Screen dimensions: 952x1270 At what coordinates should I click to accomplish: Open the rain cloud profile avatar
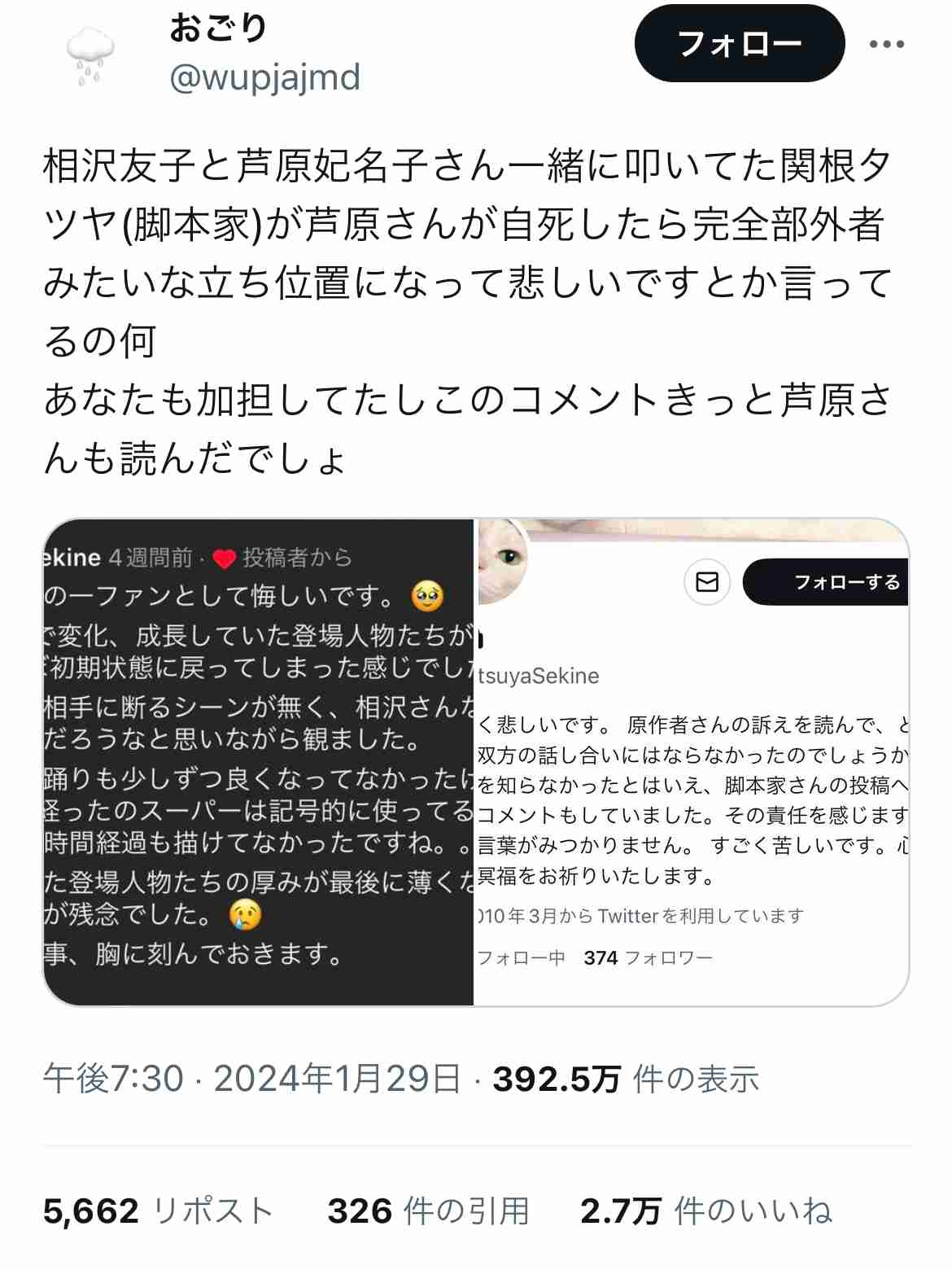90,55
